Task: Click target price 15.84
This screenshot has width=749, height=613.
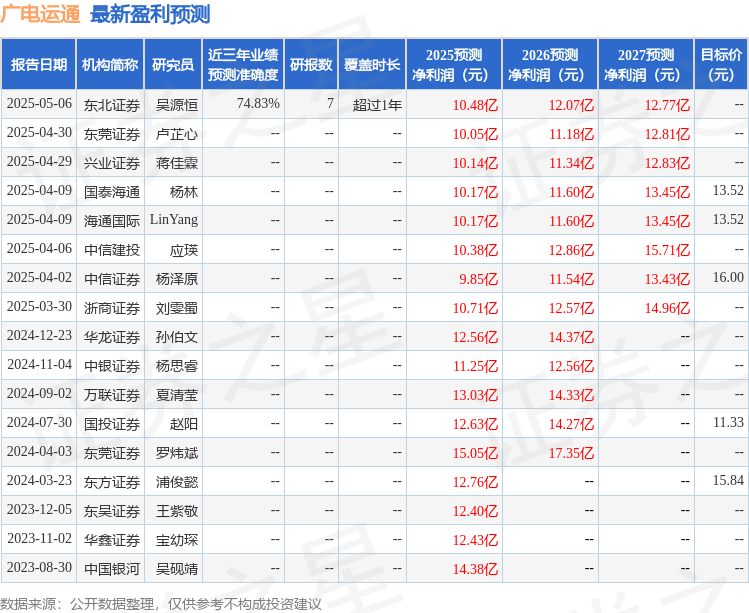Action: [728, 480]
